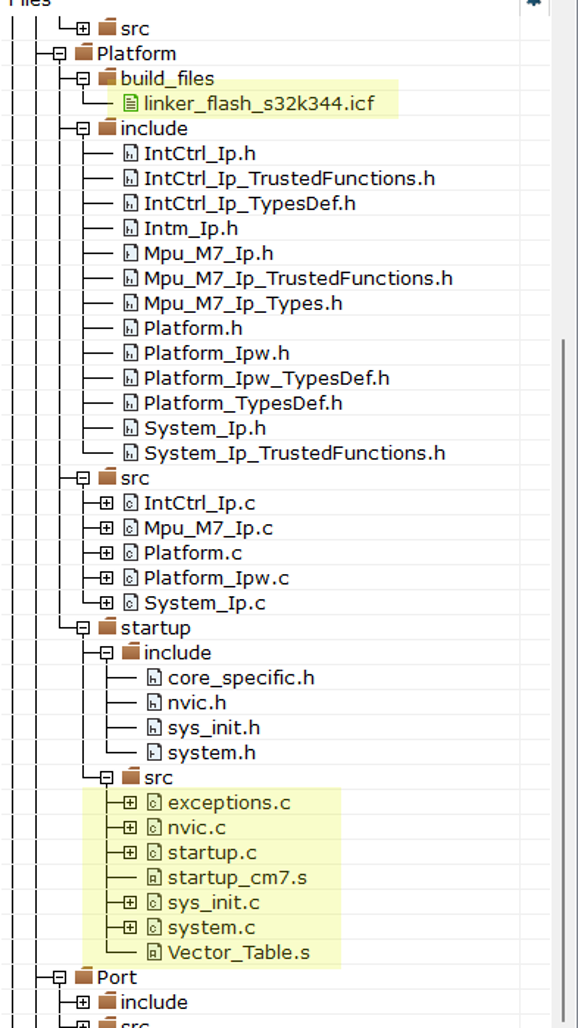This screenshot has width=578, height=1028.
Task: Expand the IntCtrl_Ip.c node
Action: (106, 504)
